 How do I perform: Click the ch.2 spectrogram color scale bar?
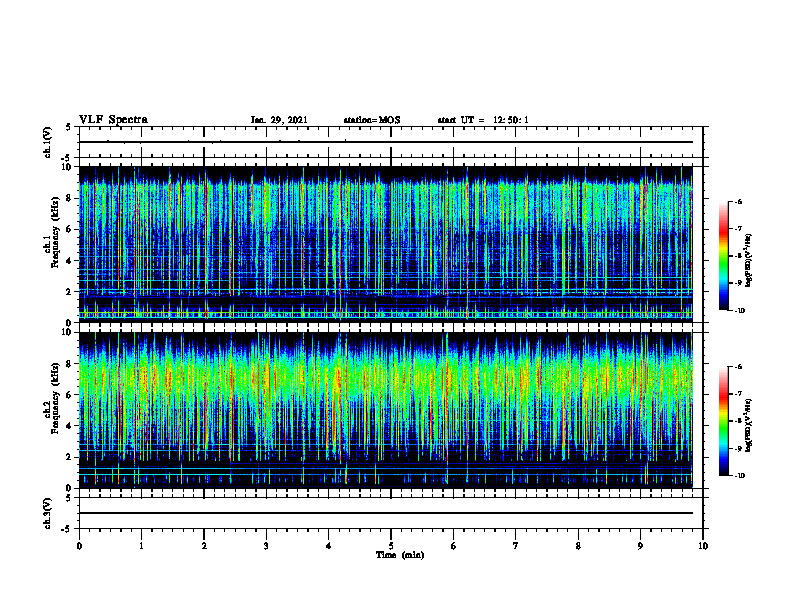coord(723,421)
